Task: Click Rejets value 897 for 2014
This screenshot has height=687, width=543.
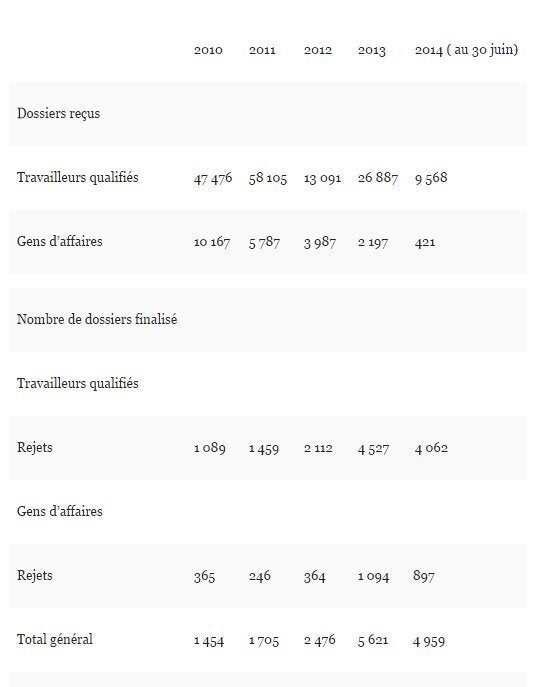Action: pos(424,576)
